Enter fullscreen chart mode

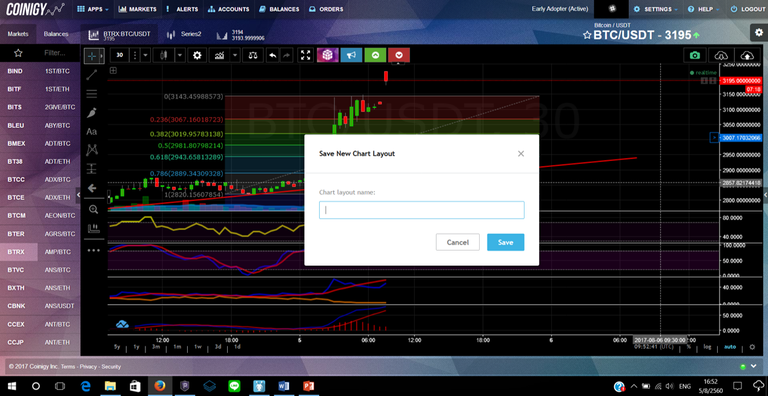click(306, 55)
